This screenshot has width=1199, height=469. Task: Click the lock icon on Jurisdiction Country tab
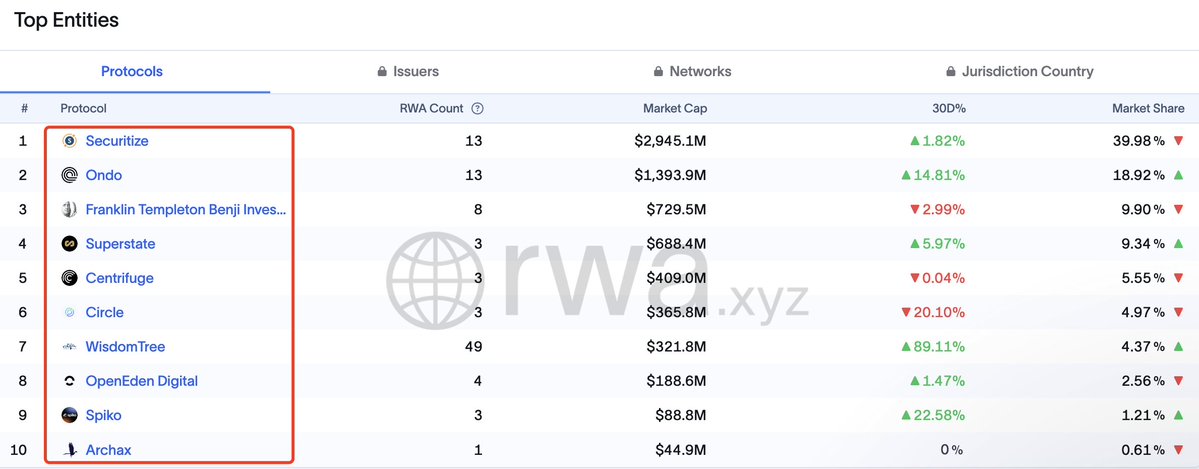point(950,71)
